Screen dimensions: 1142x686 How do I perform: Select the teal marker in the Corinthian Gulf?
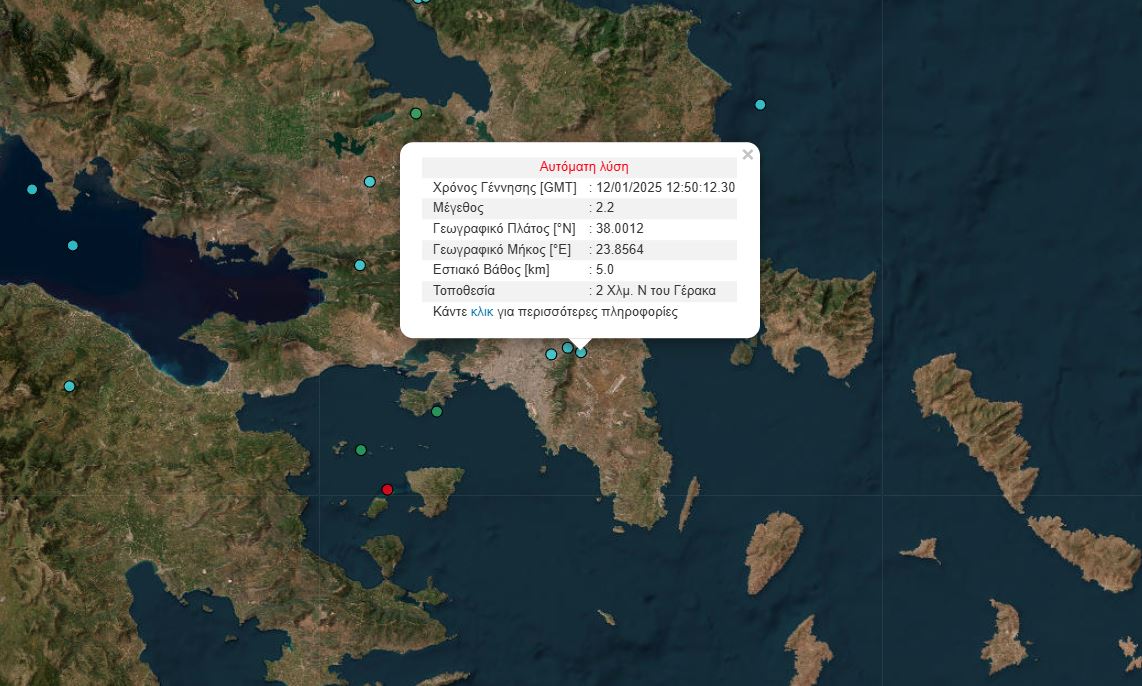[72, 244]
